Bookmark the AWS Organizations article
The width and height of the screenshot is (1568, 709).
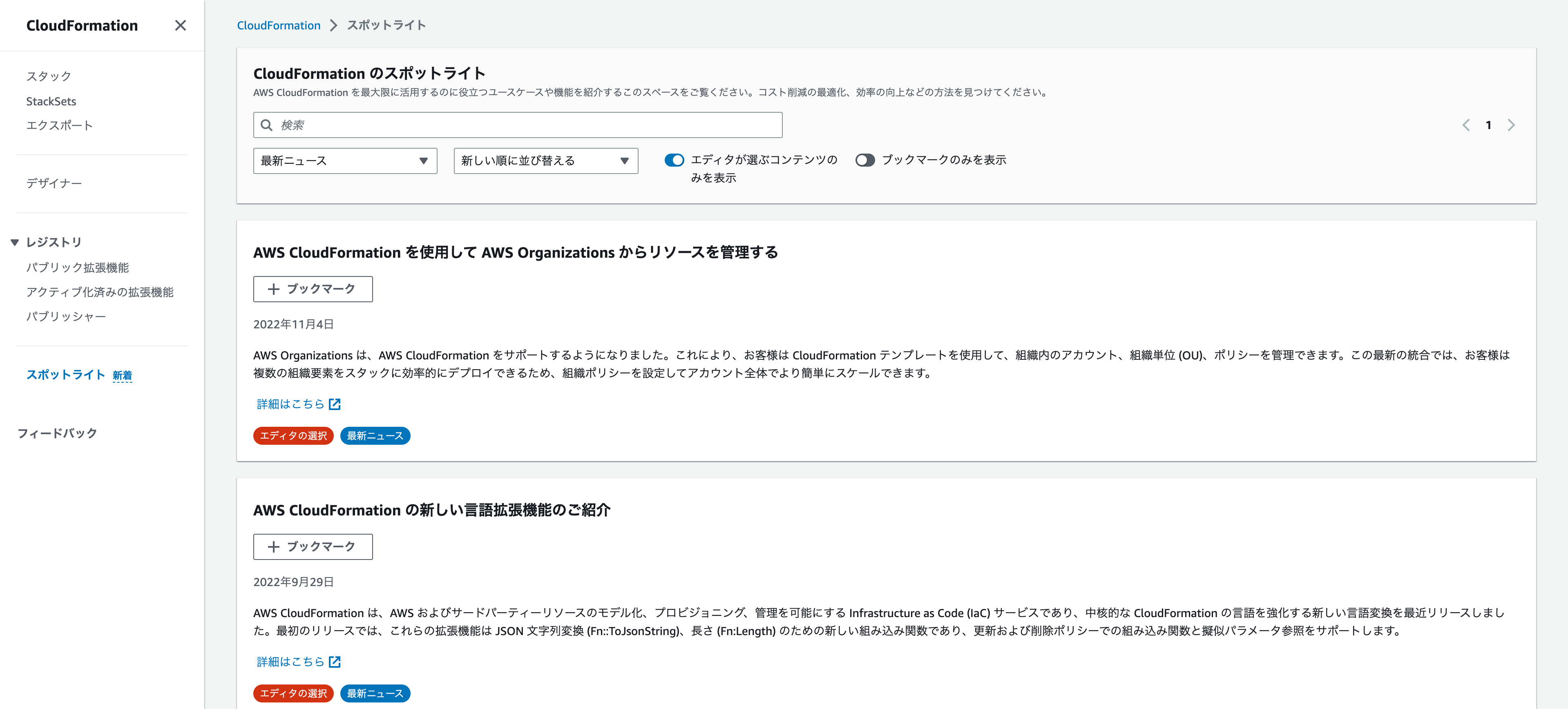point(313,289)
